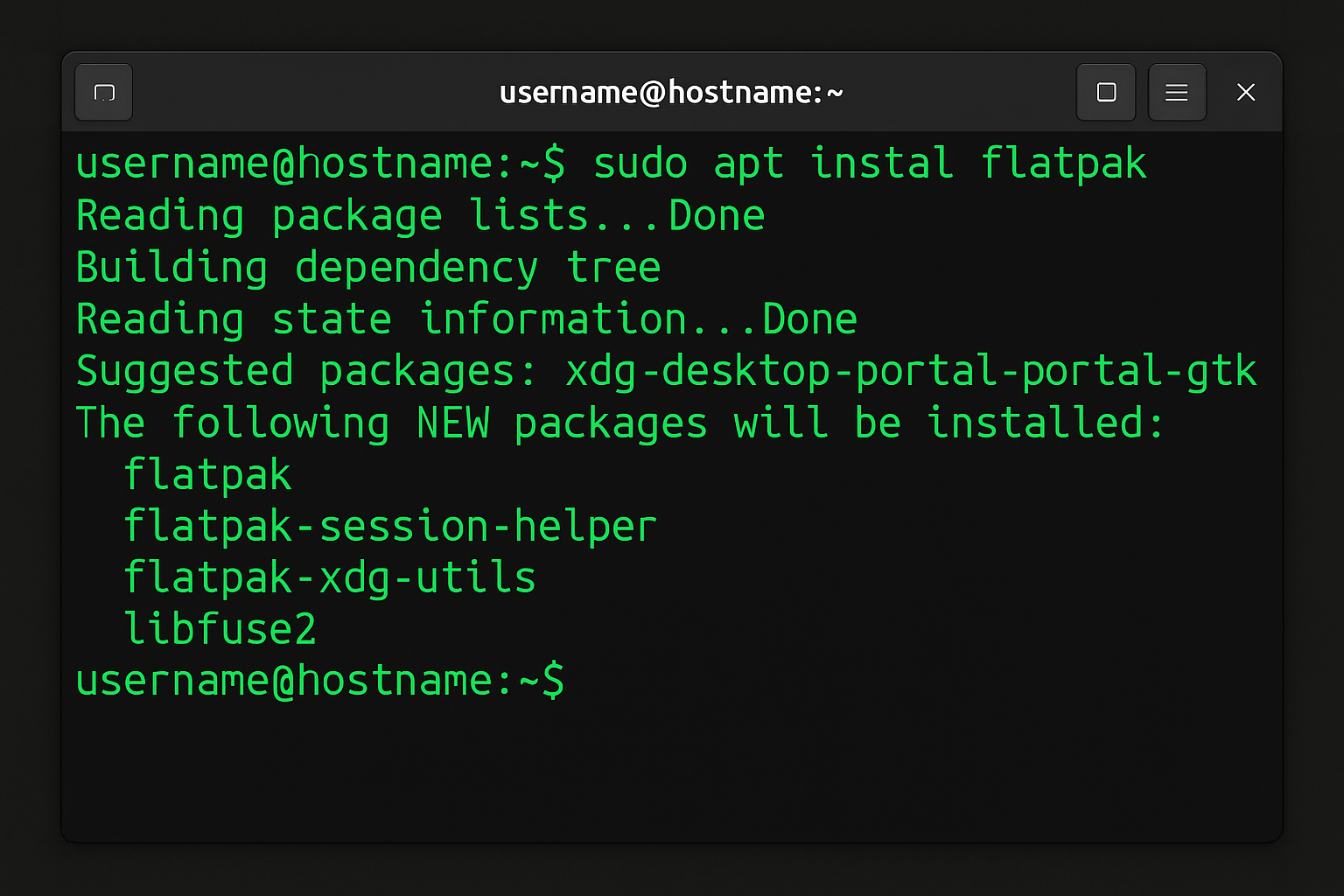Click the restore window square icon
The image size is (1344, 896).
pyautogui.click(x=1106, y=92)
